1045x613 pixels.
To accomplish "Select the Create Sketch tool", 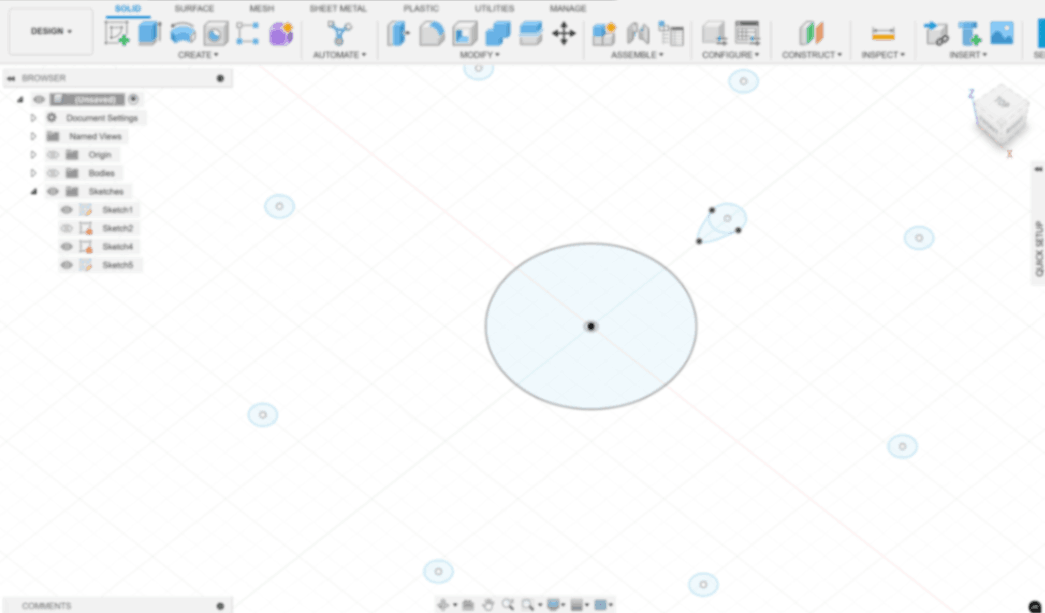I will [x=117, y=33].
